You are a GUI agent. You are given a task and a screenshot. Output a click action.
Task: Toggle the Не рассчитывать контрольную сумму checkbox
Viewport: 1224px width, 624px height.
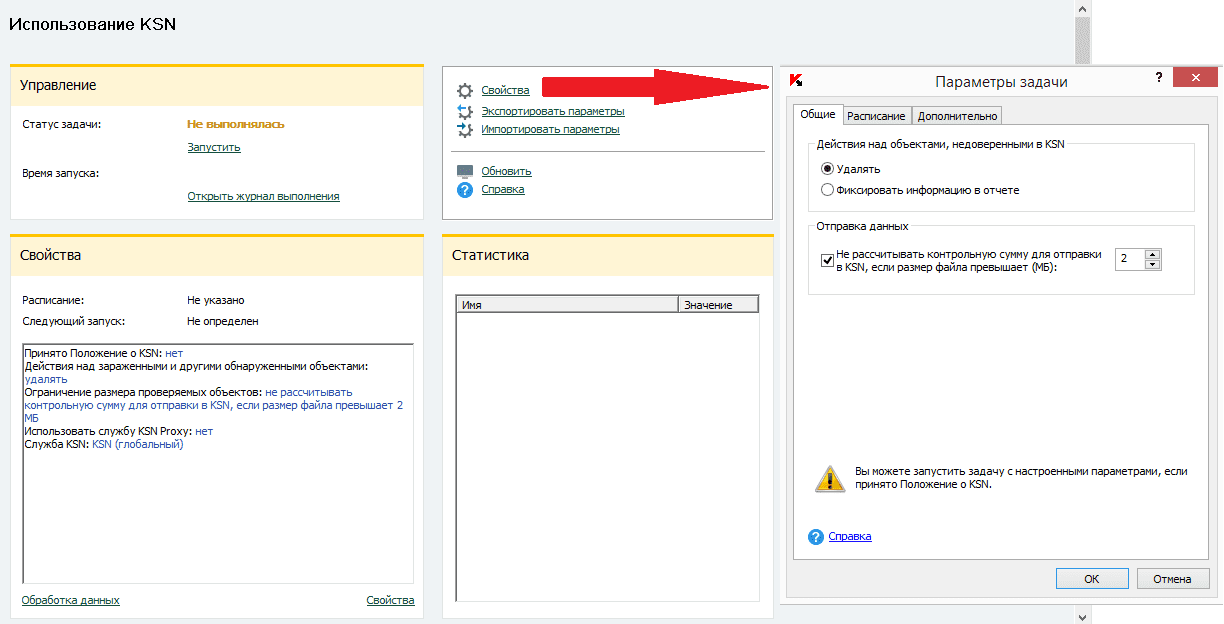coord(827,260)
